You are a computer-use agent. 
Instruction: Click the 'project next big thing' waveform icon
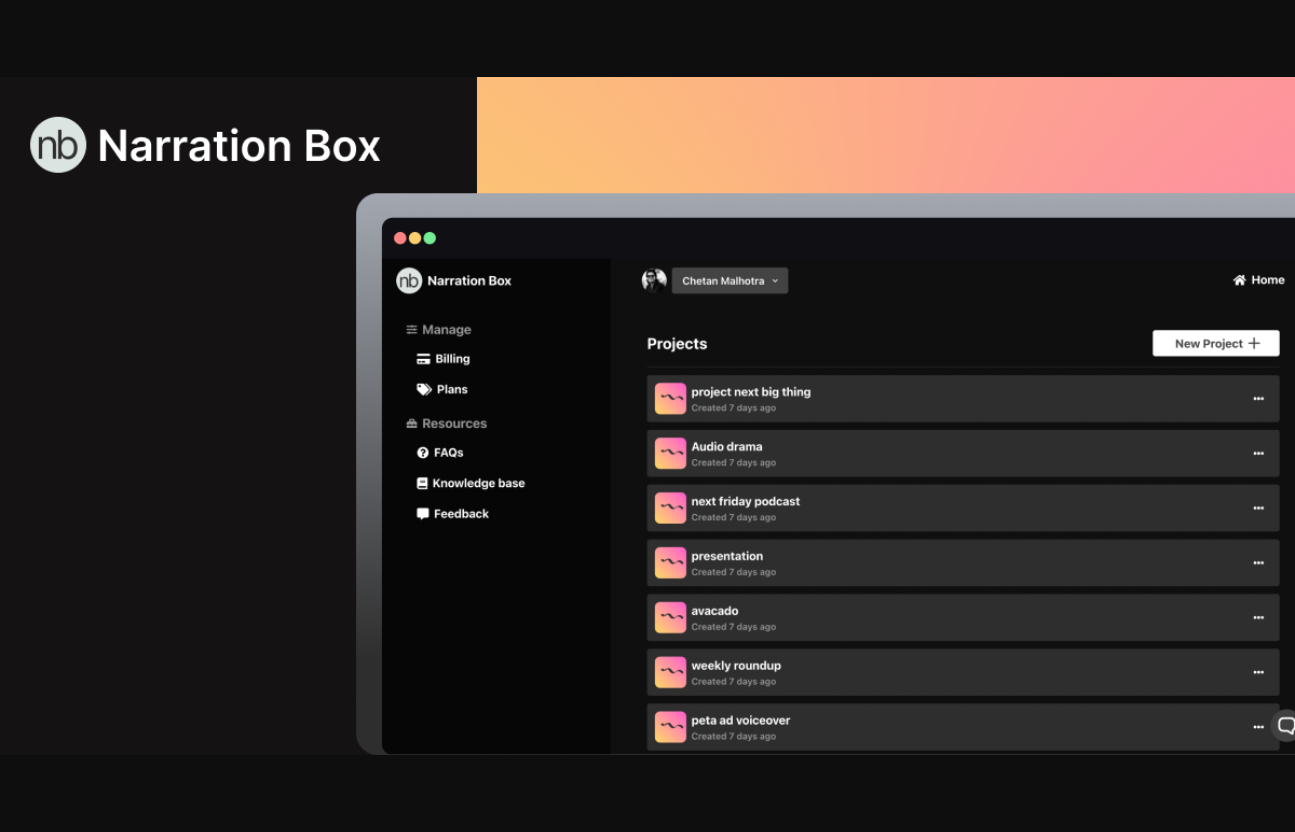pos(670,399)
